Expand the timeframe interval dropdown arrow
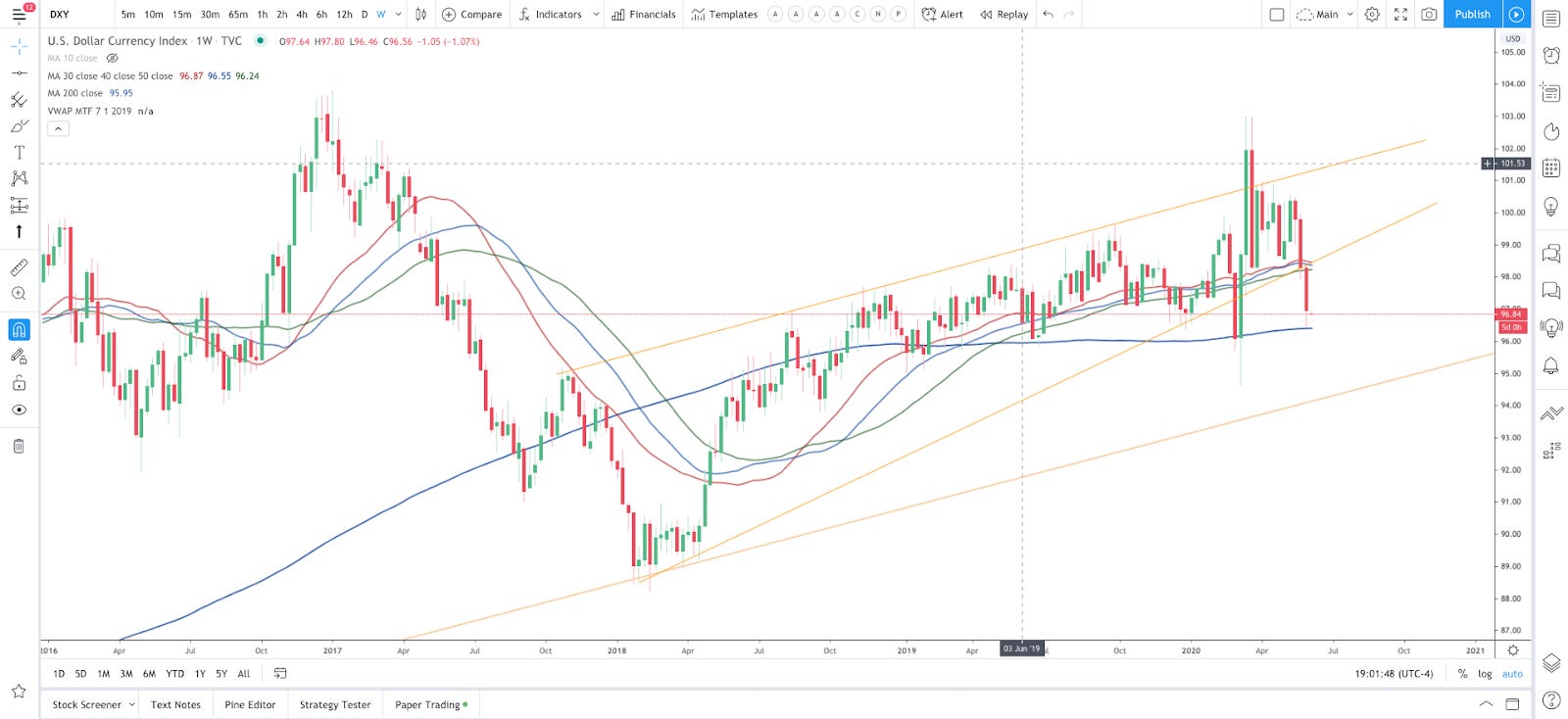Viewport: 1568px width, 719px height. (398, 15)
